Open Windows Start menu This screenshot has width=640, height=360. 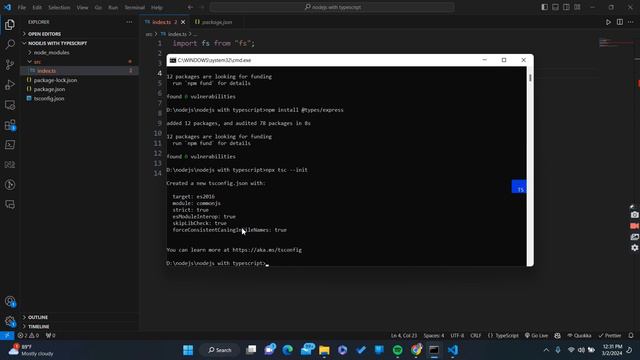[x=188, y=350]
